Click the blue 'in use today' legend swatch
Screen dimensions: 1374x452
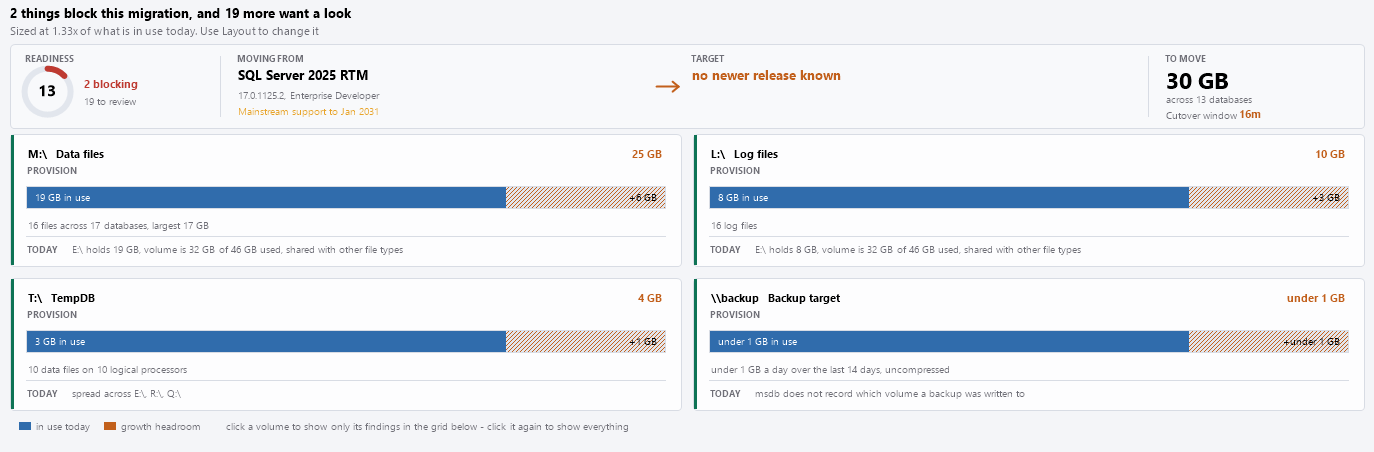[x=25, y=427]
